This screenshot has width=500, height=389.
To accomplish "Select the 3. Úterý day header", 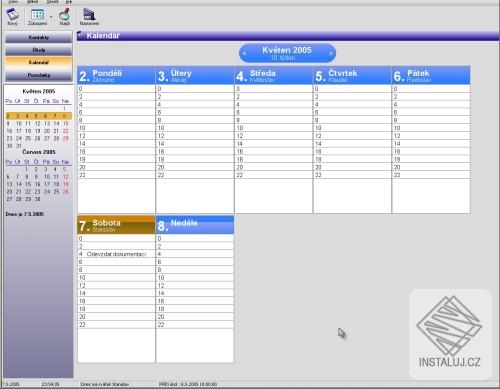I will (195, 75).
